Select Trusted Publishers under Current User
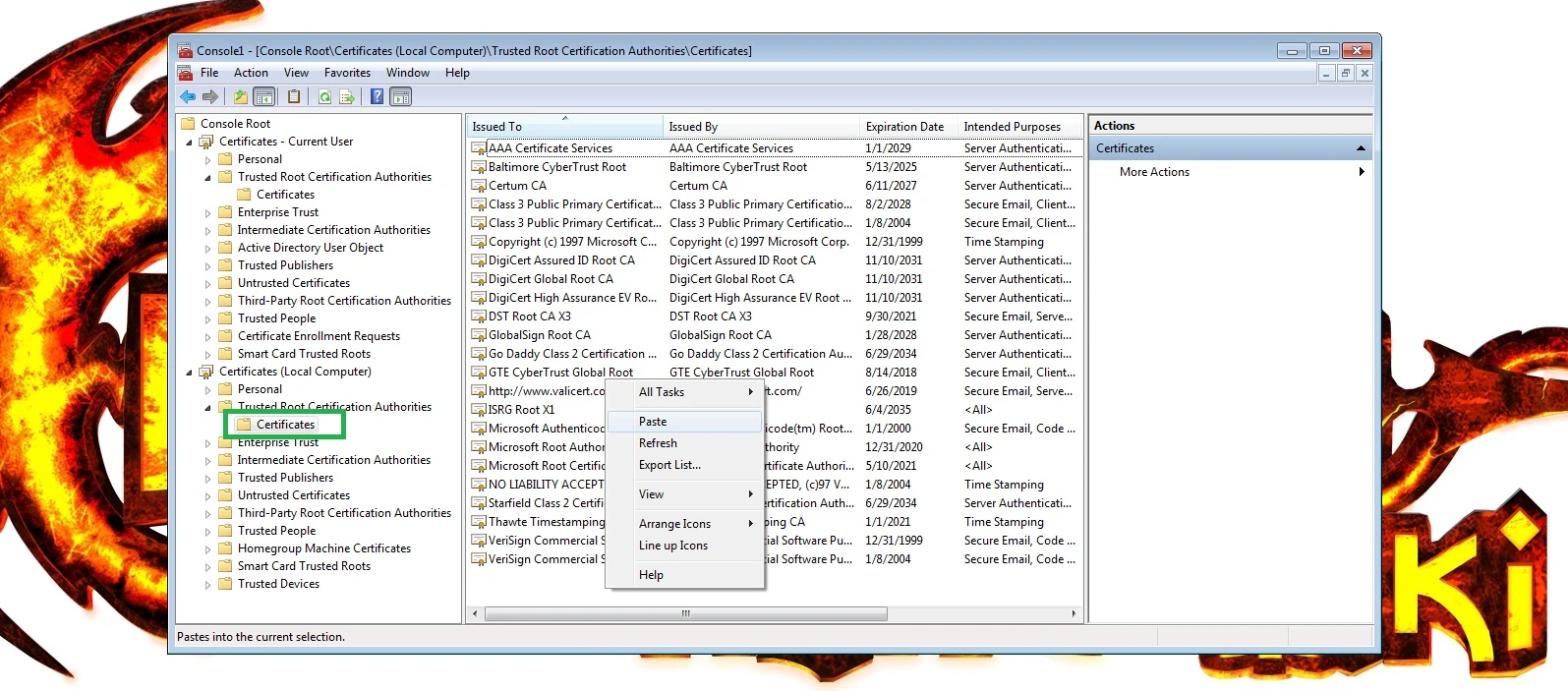This screenshot has width=1568, height=691. (x=285, y=265)
